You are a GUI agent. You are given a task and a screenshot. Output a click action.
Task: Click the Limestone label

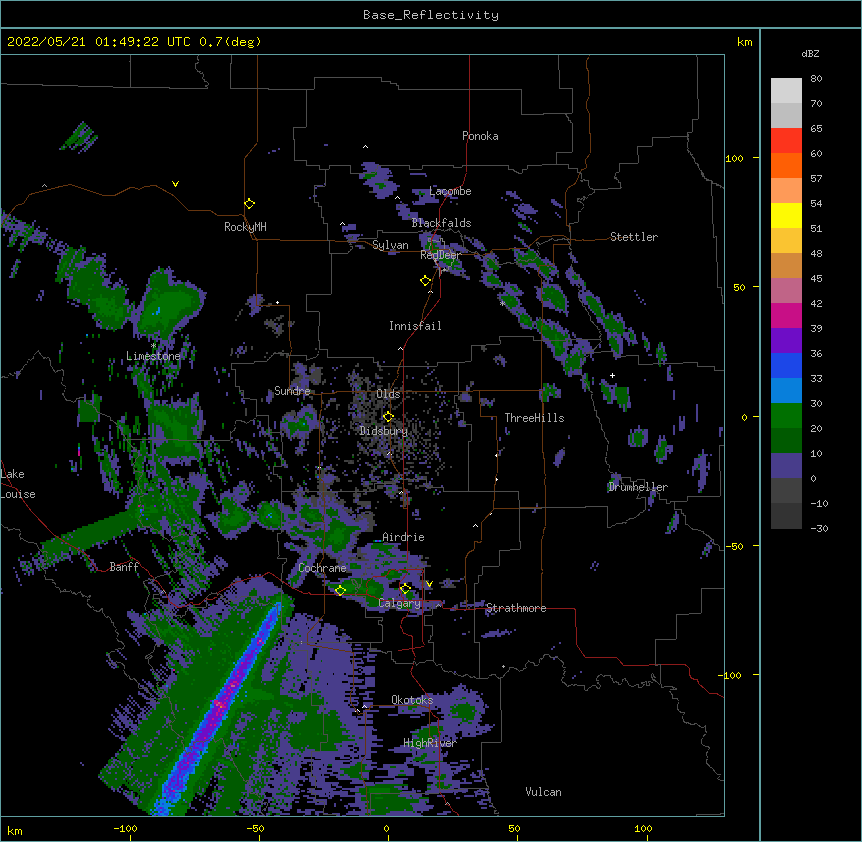point(153,356)
